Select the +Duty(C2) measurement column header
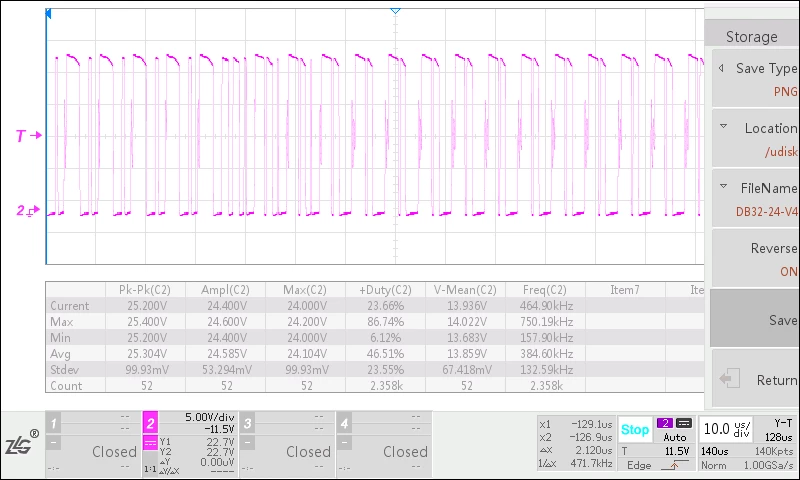 click(x=385, y=290)
